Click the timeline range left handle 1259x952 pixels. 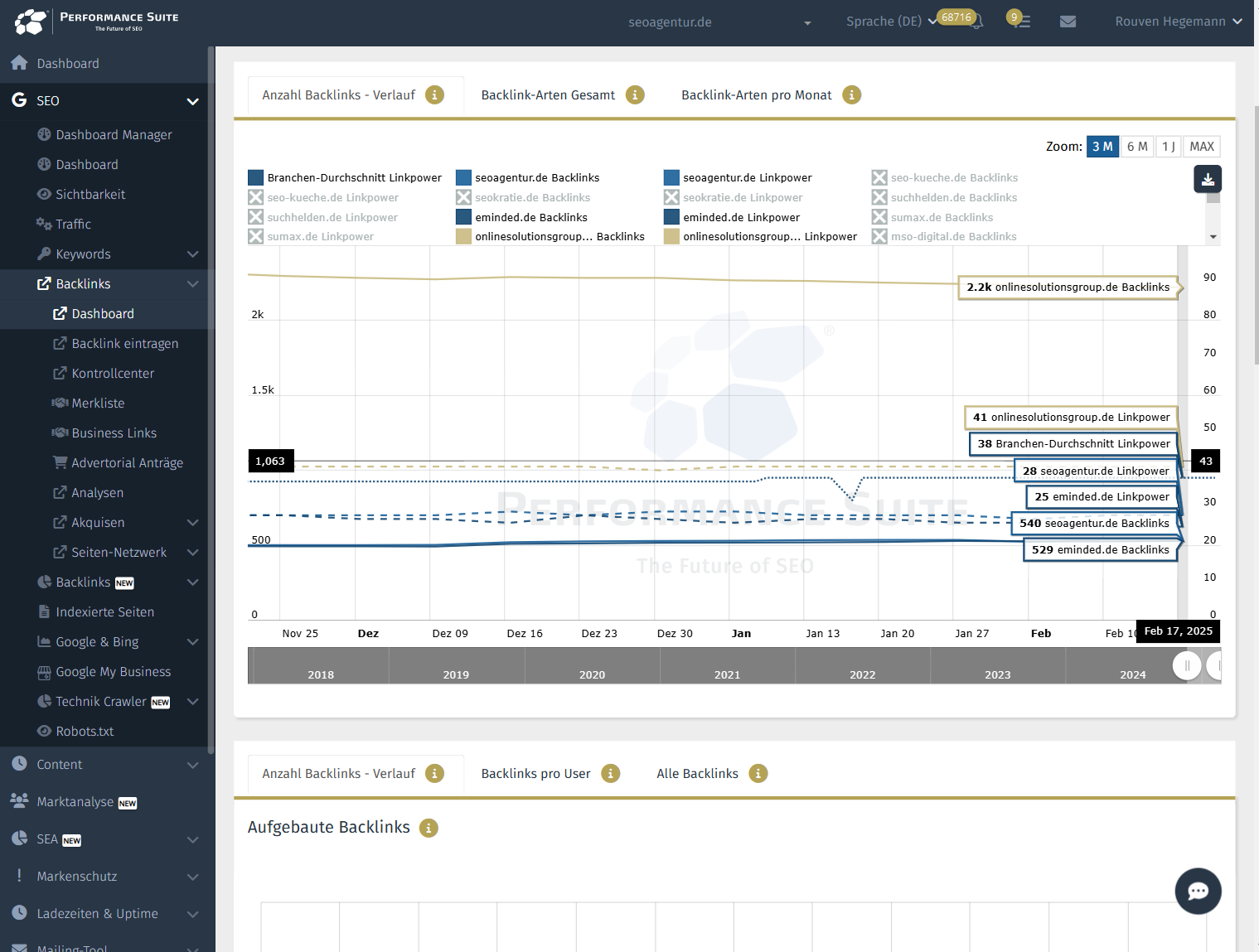click(1187, 665)
